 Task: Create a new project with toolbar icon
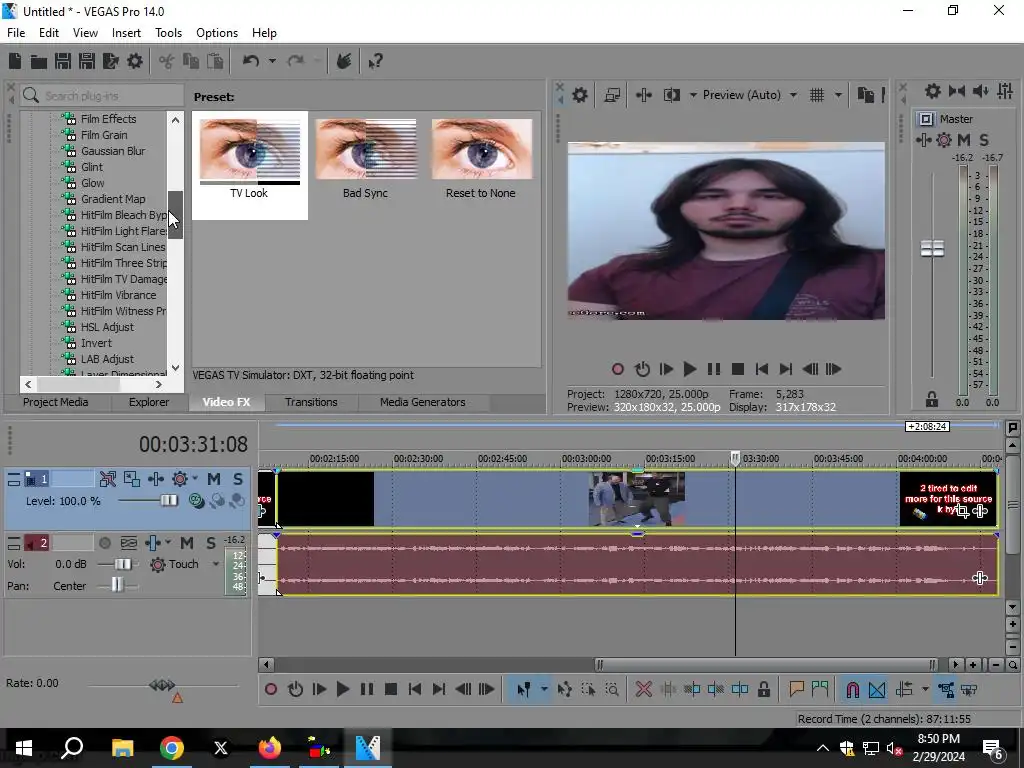click(x=15, y=61)
